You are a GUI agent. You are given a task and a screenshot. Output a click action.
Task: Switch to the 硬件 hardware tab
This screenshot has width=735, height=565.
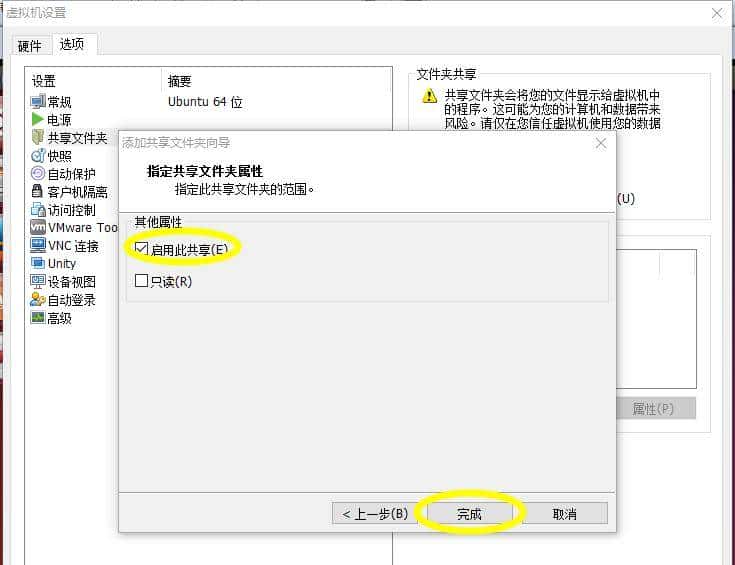30,46
